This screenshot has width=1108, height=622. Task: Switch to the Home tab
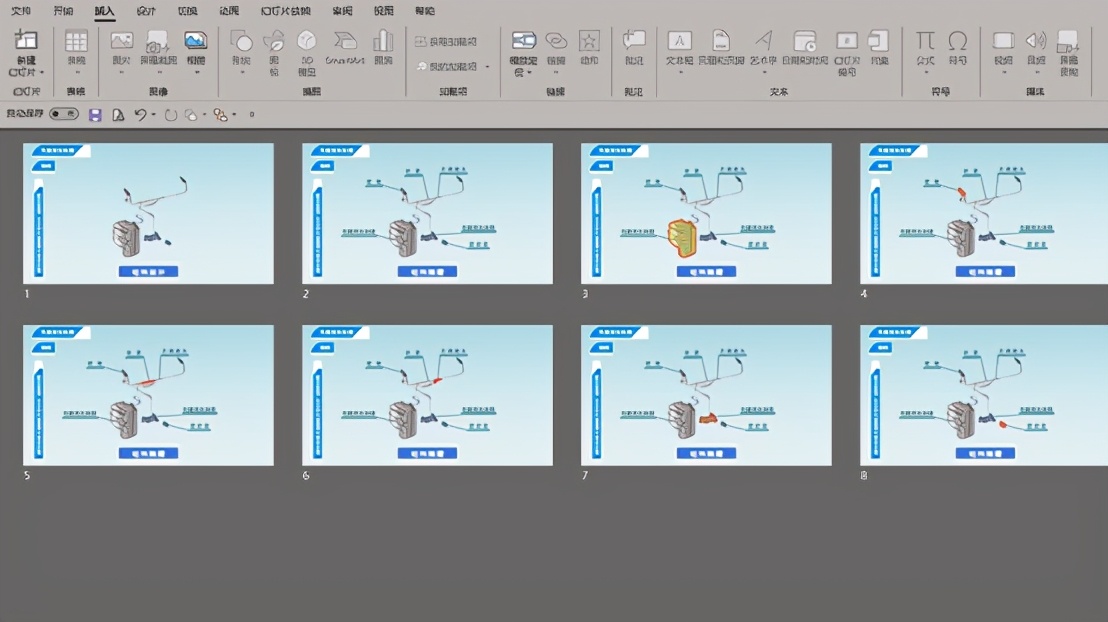63,11
